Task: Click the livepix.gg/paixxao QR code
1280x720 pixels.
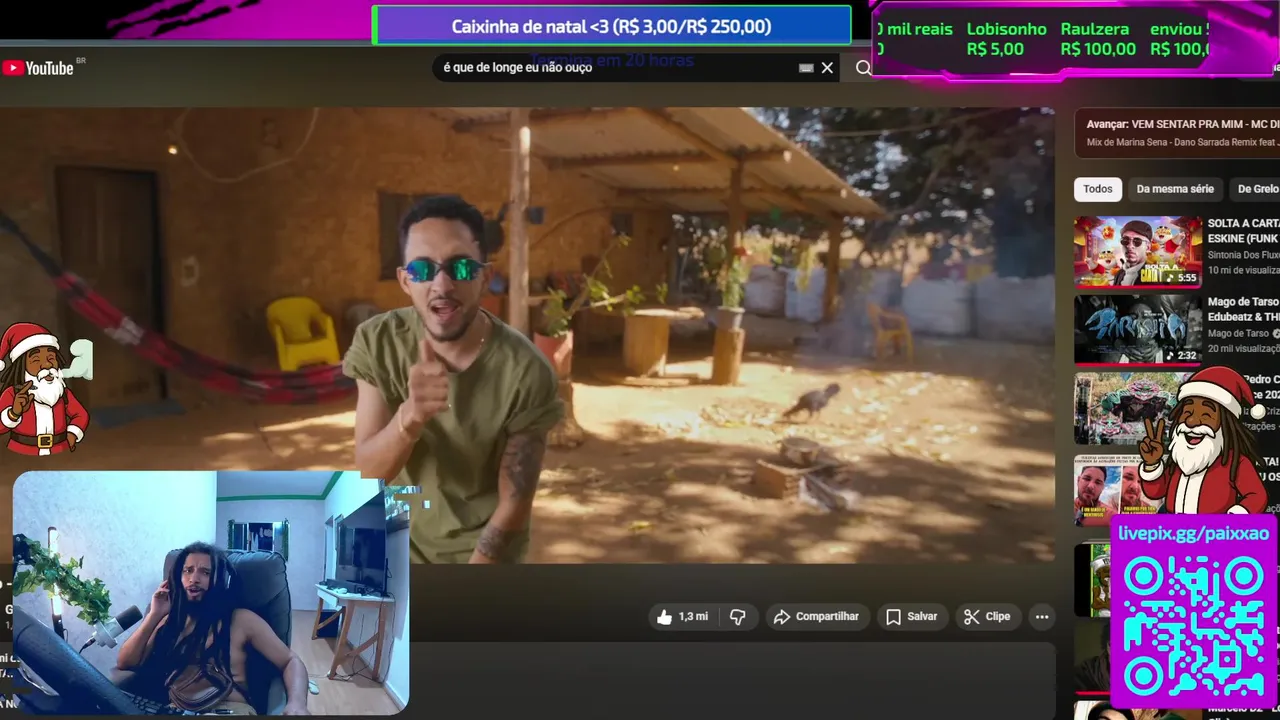Action: click(x=1193, y=627)
